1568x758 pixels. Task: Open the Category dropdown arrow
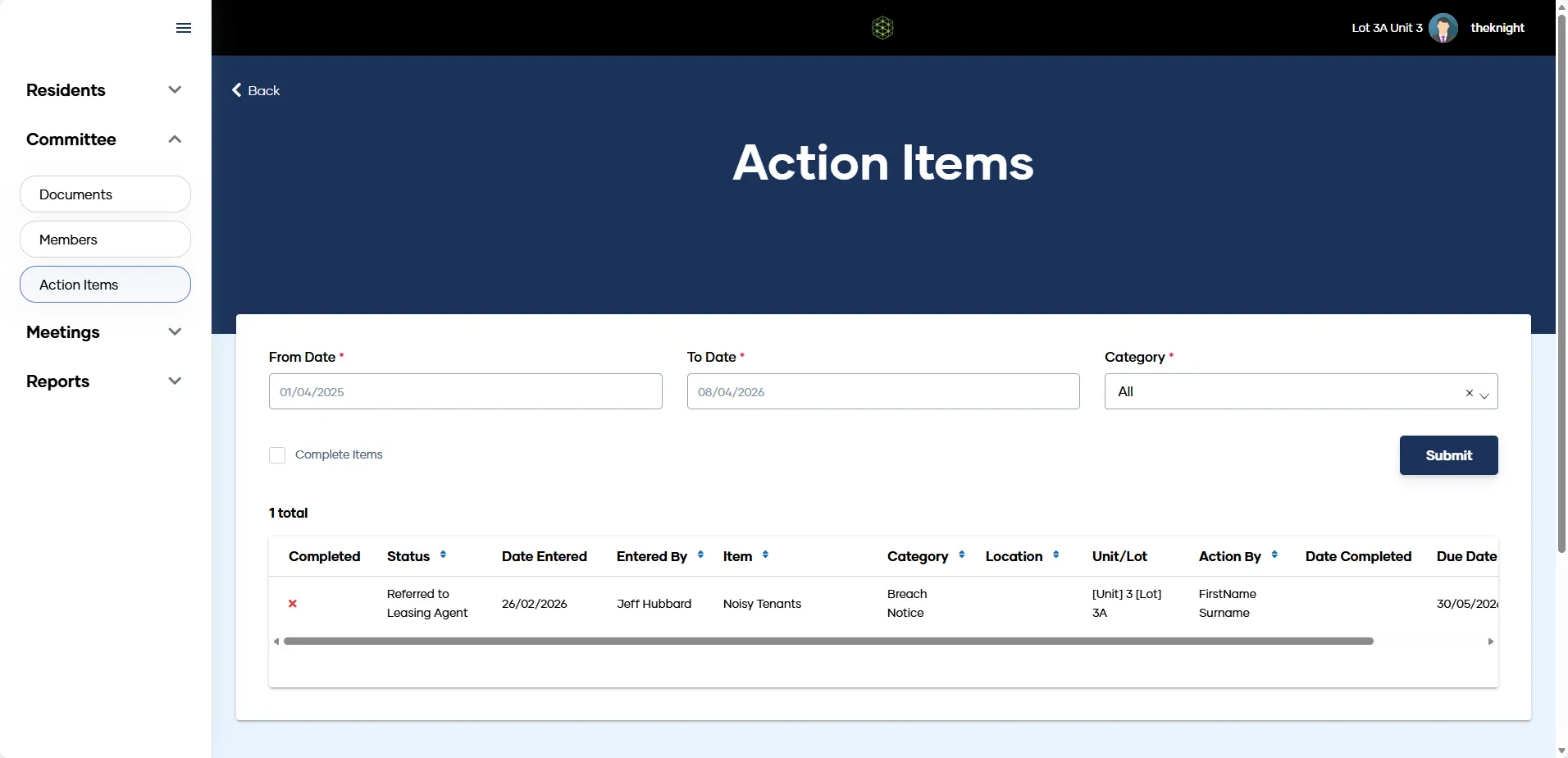[1484, 395]
